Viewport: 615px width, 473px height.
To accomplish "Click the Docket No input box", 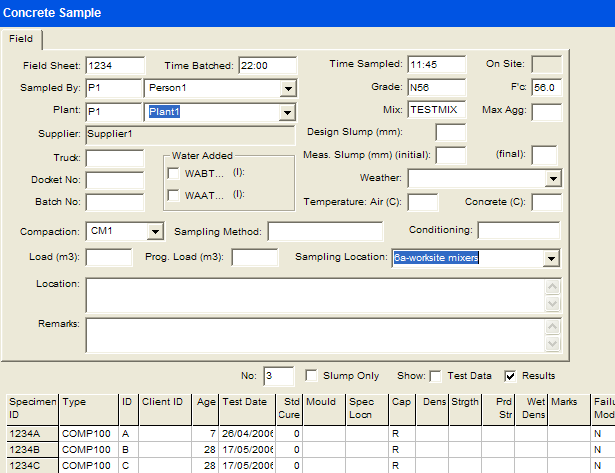I will click(x=115, y=180).
